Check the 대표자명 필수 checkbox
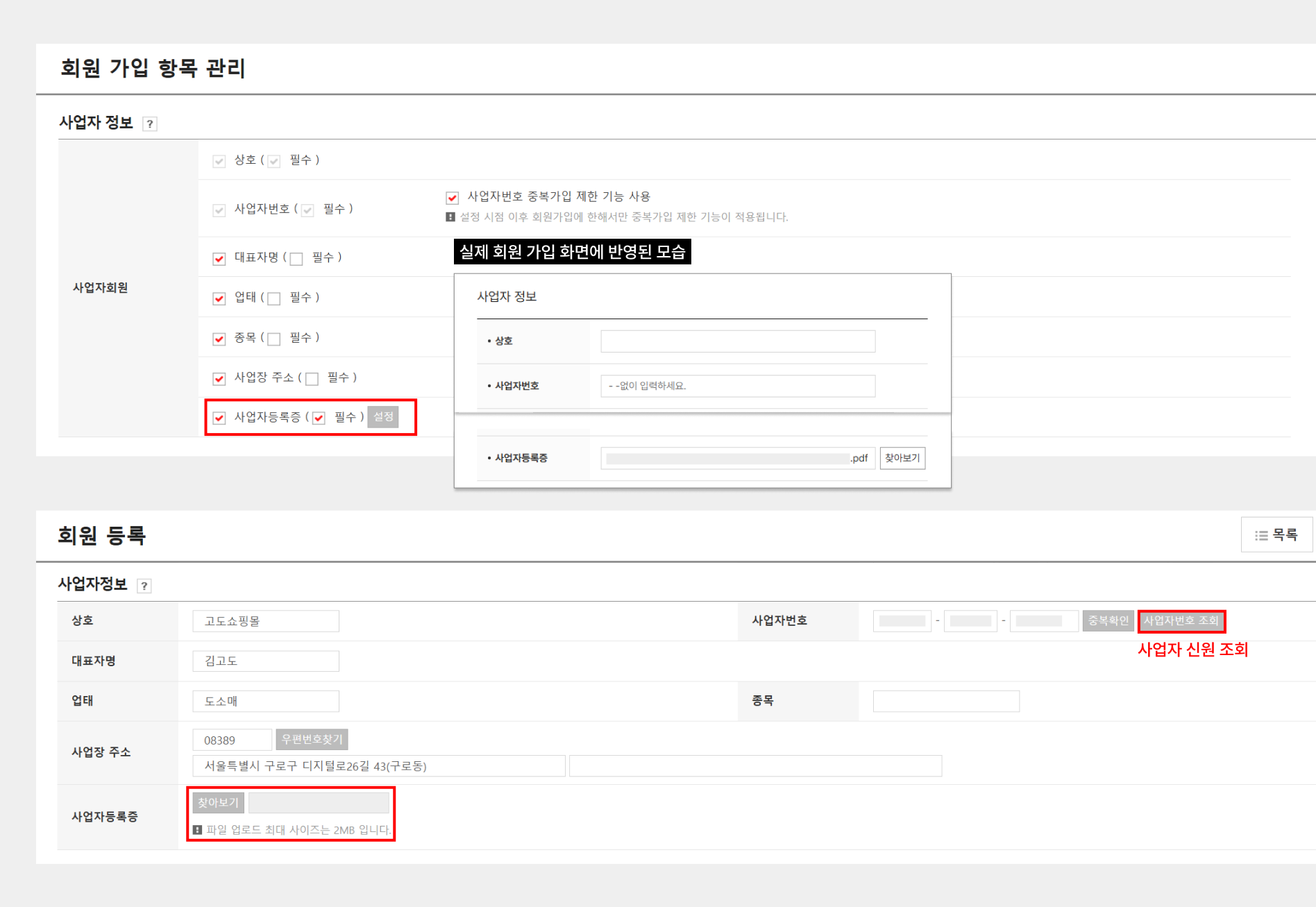Image resolution: width=1316 pixels, height=907 pixels. point(296,259)
